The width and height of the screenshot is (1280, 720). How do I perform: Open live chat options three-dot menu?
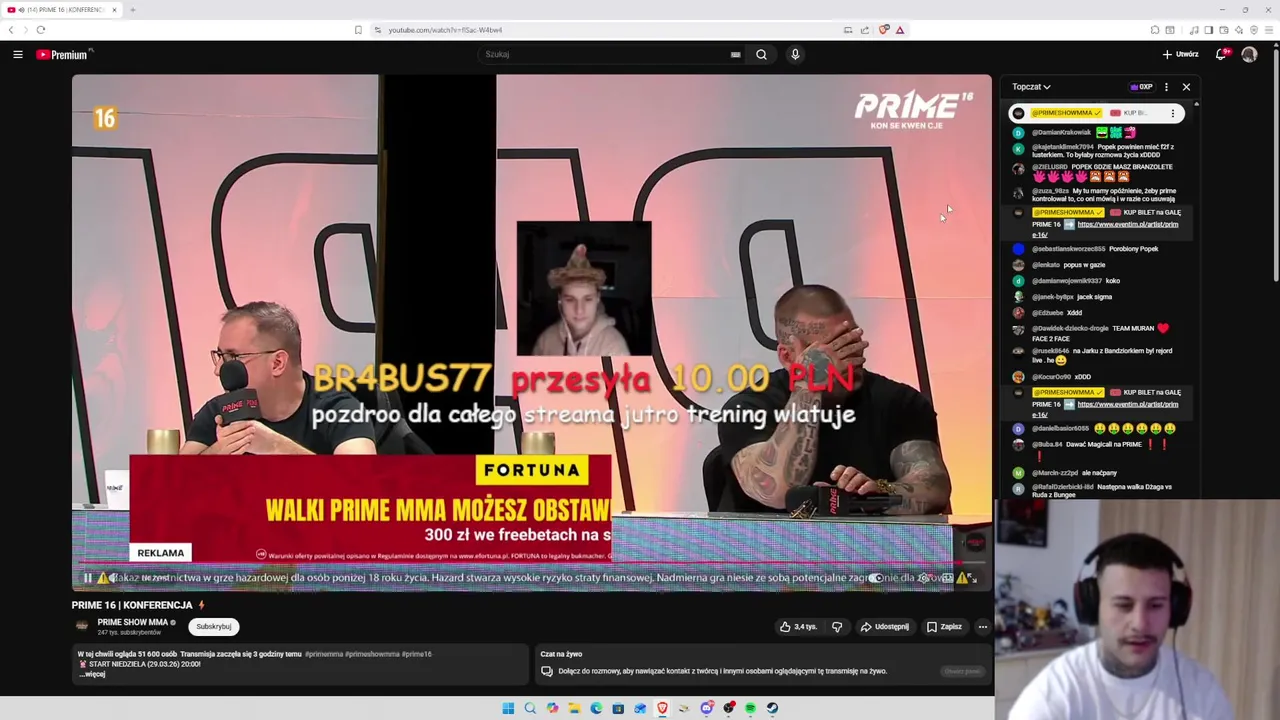pyautogui.click(x=1166, y=87)
